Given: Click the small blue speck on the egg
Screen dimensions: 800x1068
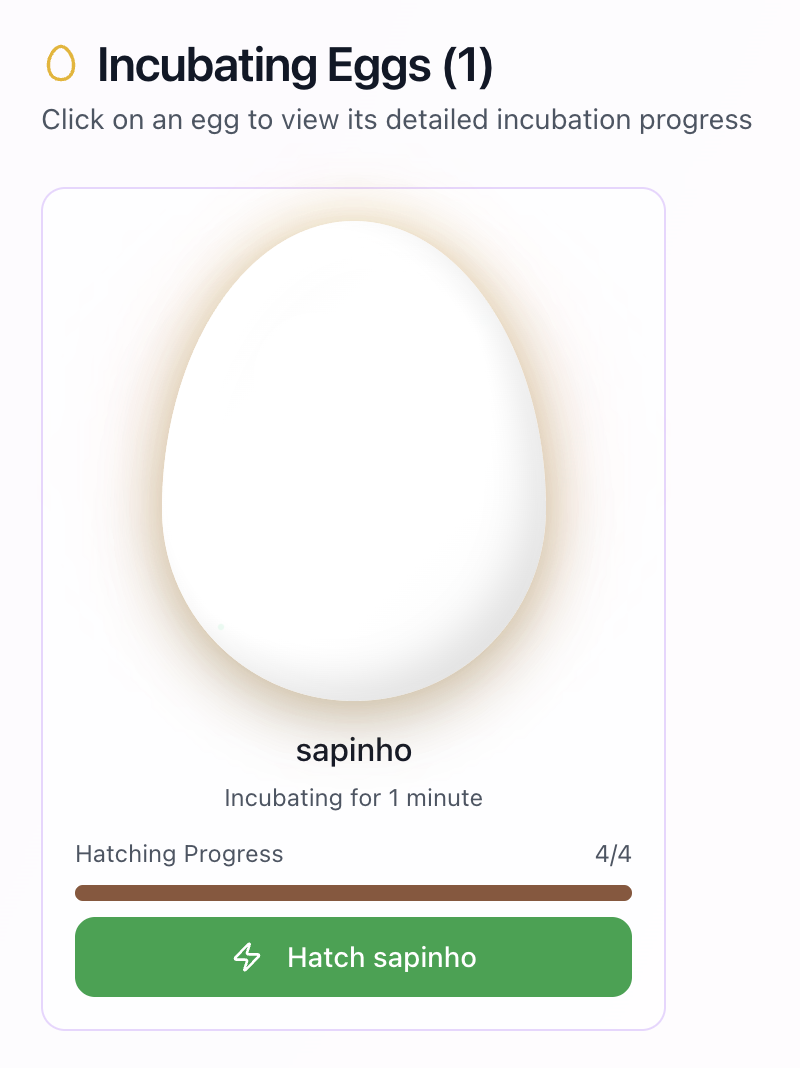Looking at the screenshot, I should [x=221, y=627].
